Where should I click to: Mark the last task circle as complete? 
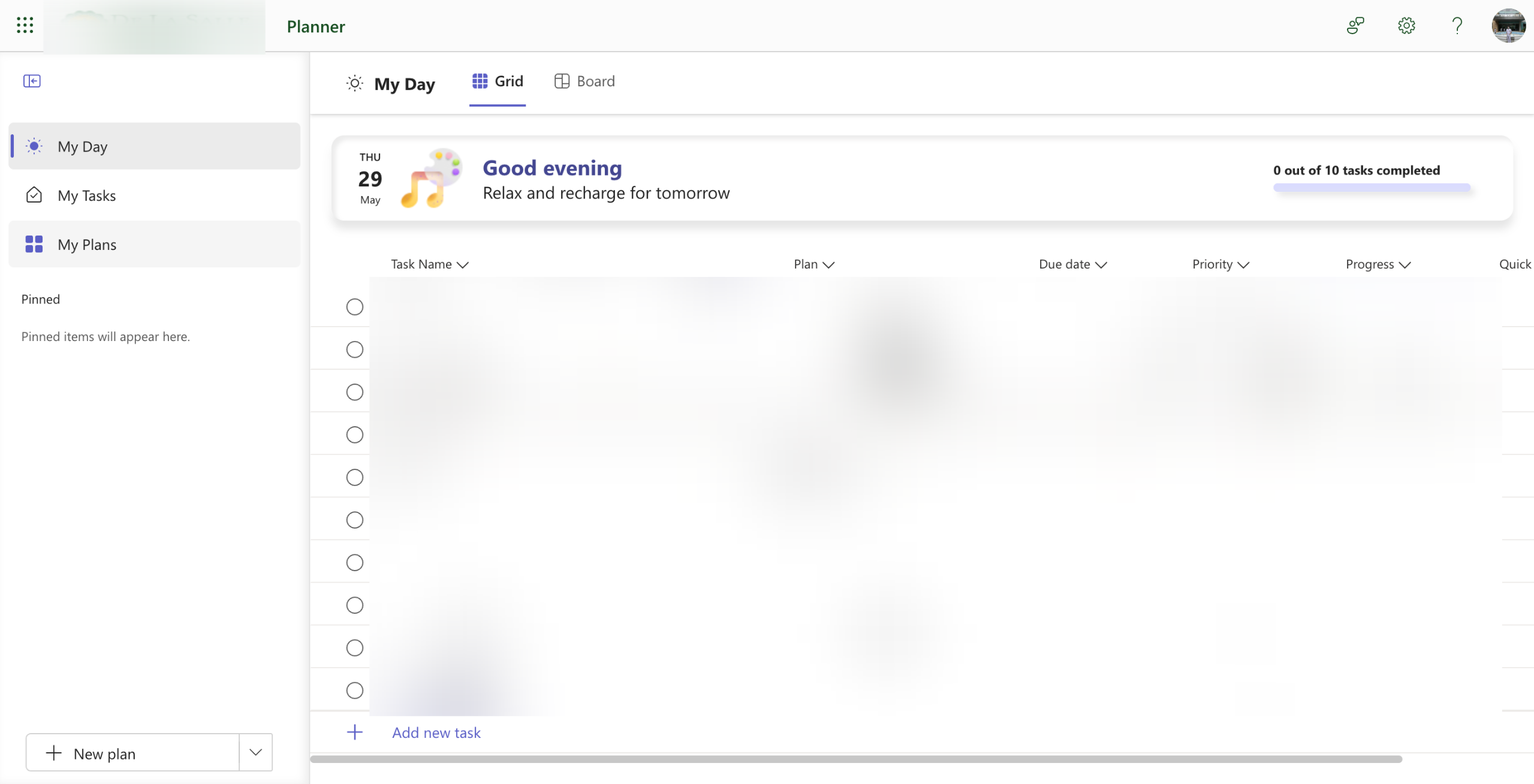point(355,690)
